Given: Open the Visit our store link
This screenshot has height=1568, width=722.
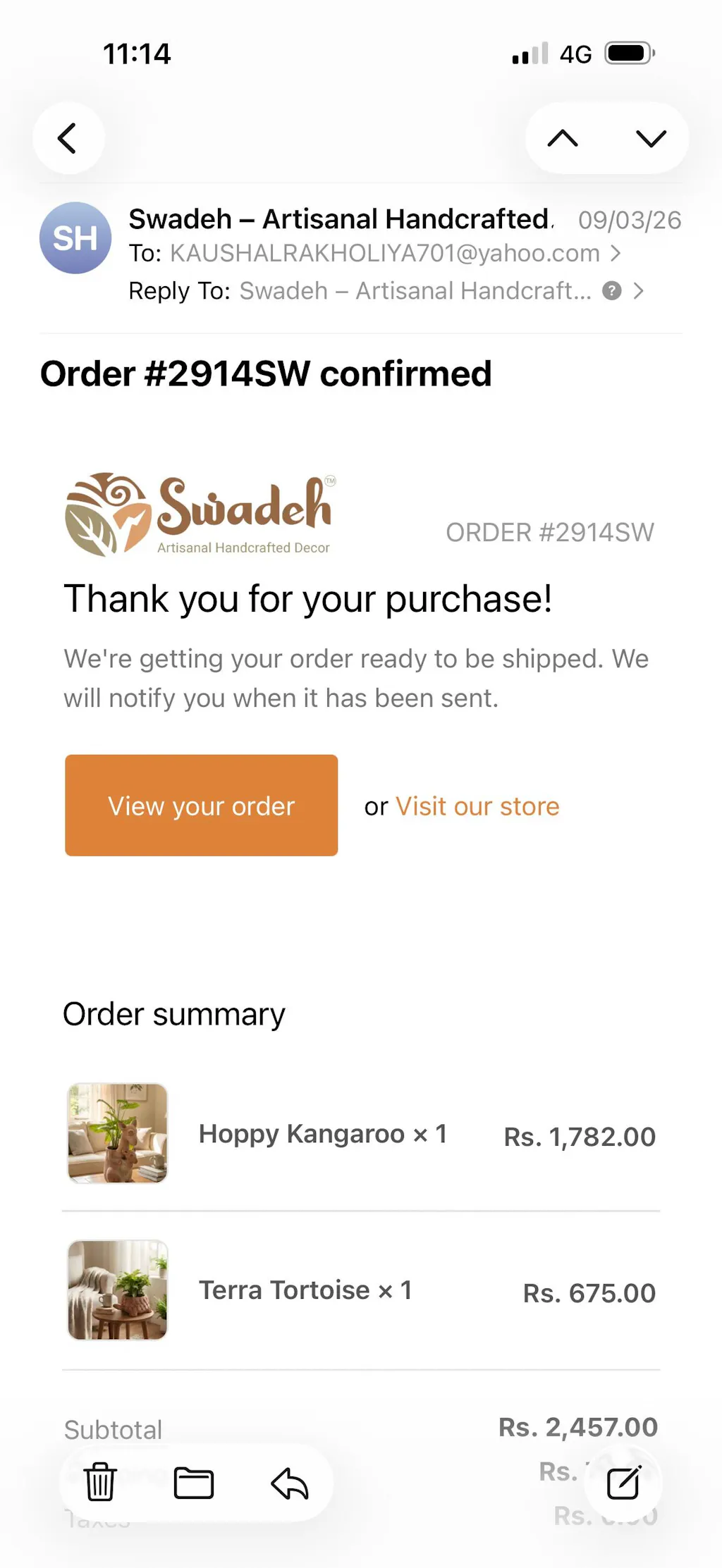Looking at the screenshot, I should coord(477,806).
